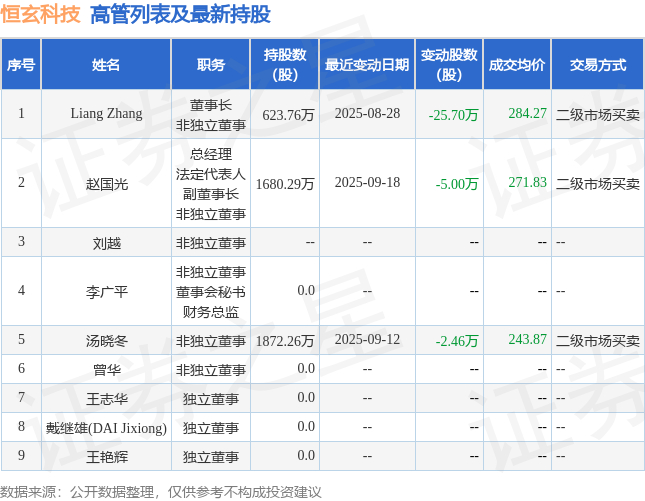
Task: Click the holding value 1872.26万
Action: pyautogui.click(x=285, y=341)
